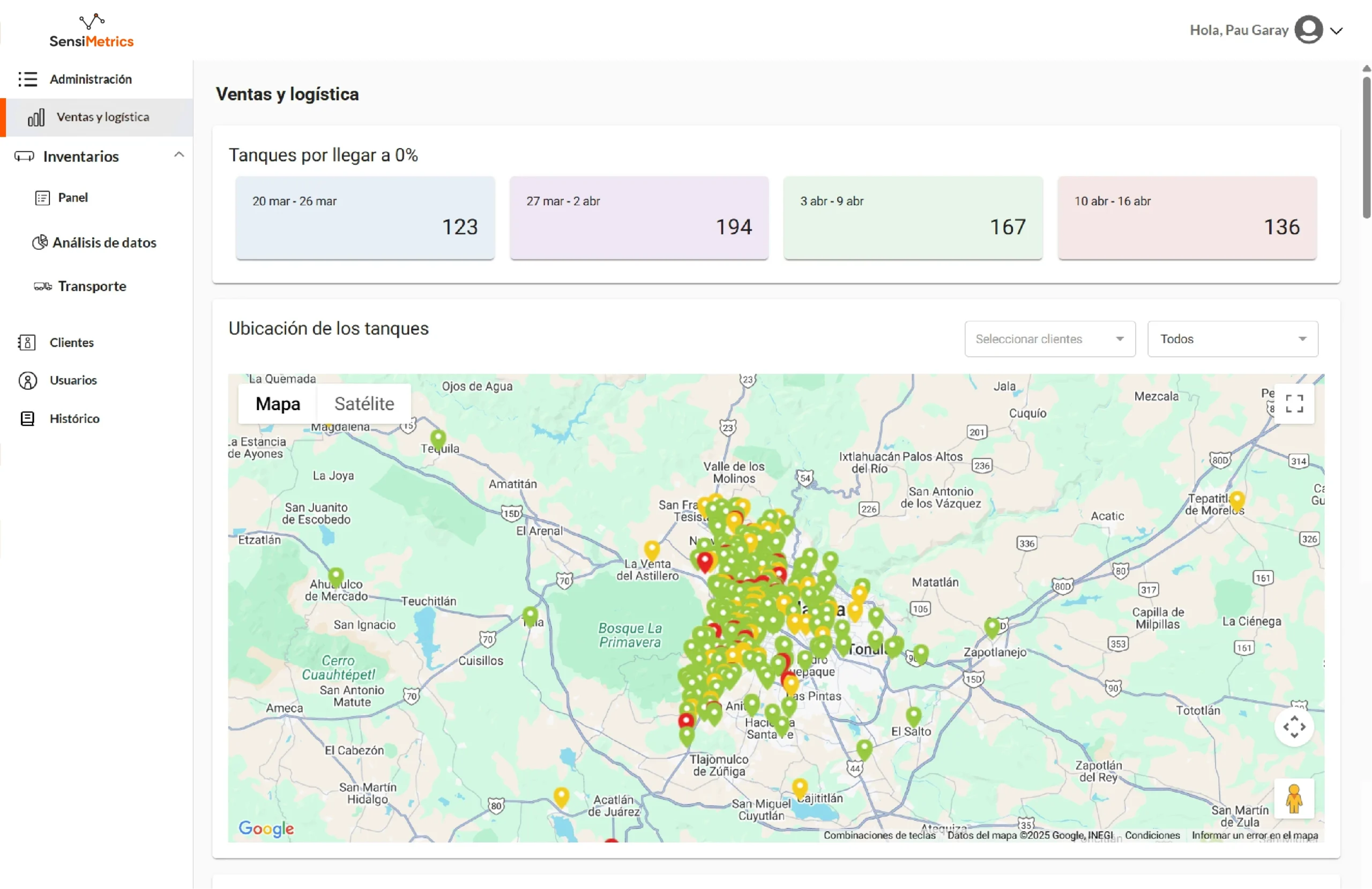Image resolution: width=1372 pixels, height=889 pixels.
Task: Click the Inventarios label in sidebar
Action: click(81, 157)
